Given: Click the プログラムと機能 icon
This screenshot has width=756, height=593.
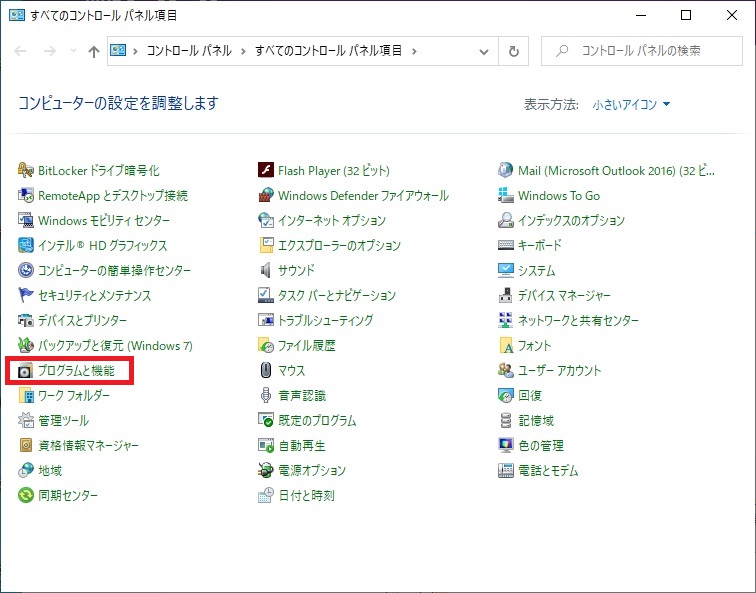Looking at the screenshot, I should pyautogui.click(x=26, y=370).
